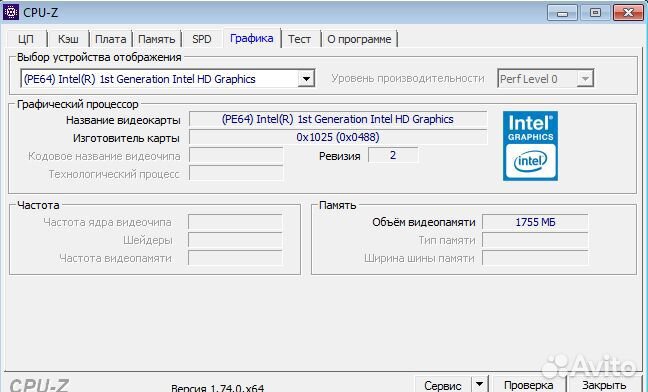Expand the Сервис dropdown arrow
648x392 pixels.
click(479, 384)
